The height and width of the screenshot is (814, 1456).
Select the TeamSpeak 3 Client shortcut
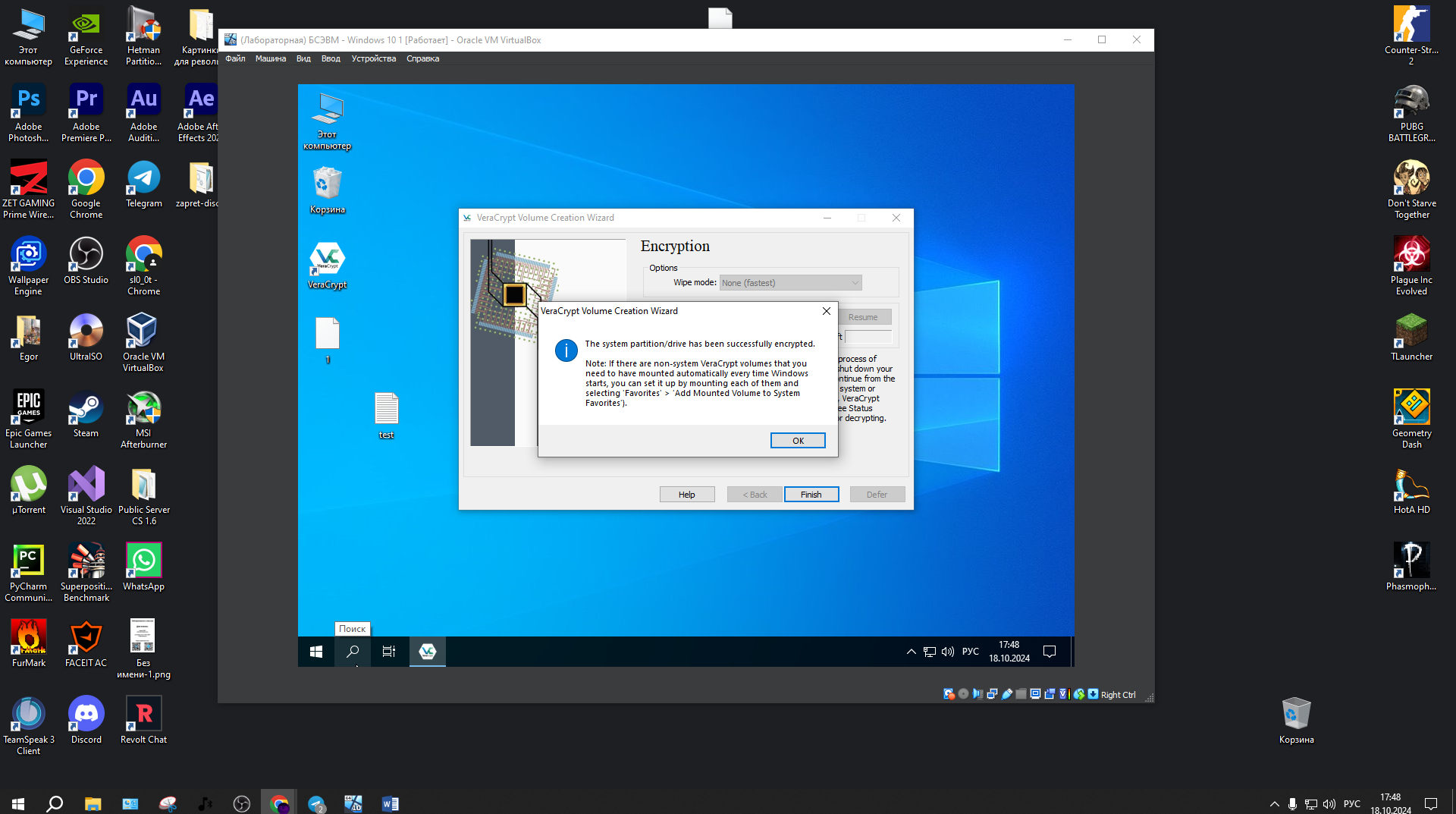click(x=29, y=725)
